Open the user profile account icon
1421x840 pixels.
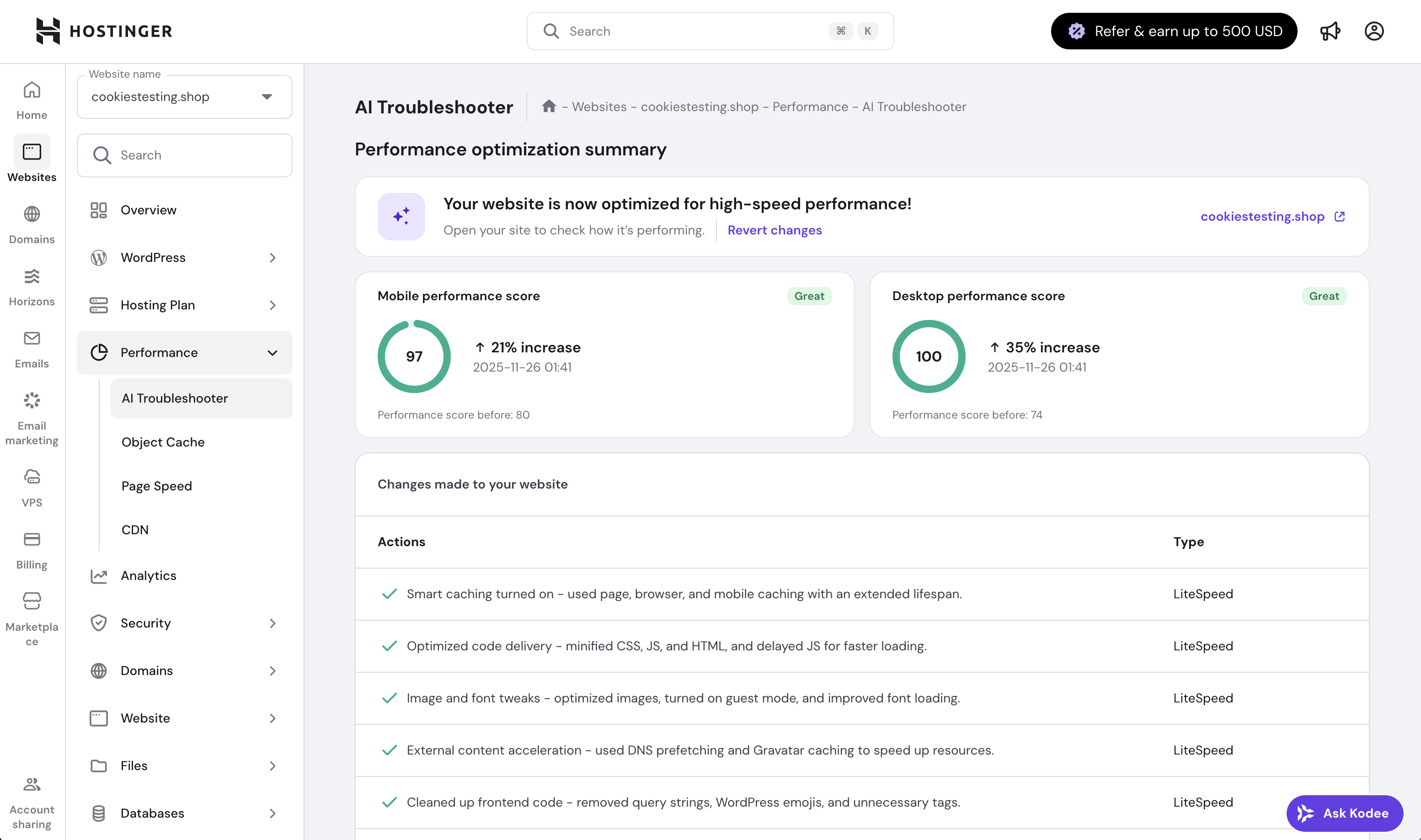point(1374,31)
